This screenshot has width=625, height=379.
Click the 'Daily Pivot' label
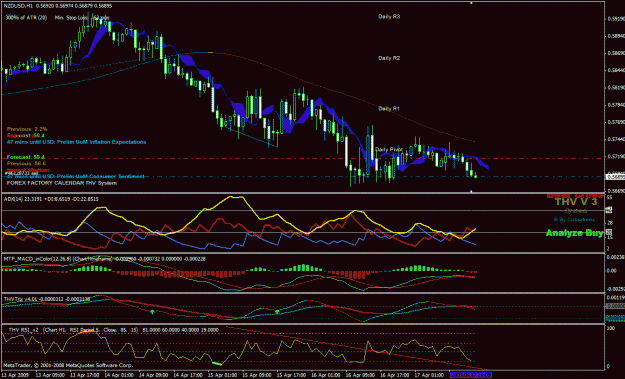[389, 149]
